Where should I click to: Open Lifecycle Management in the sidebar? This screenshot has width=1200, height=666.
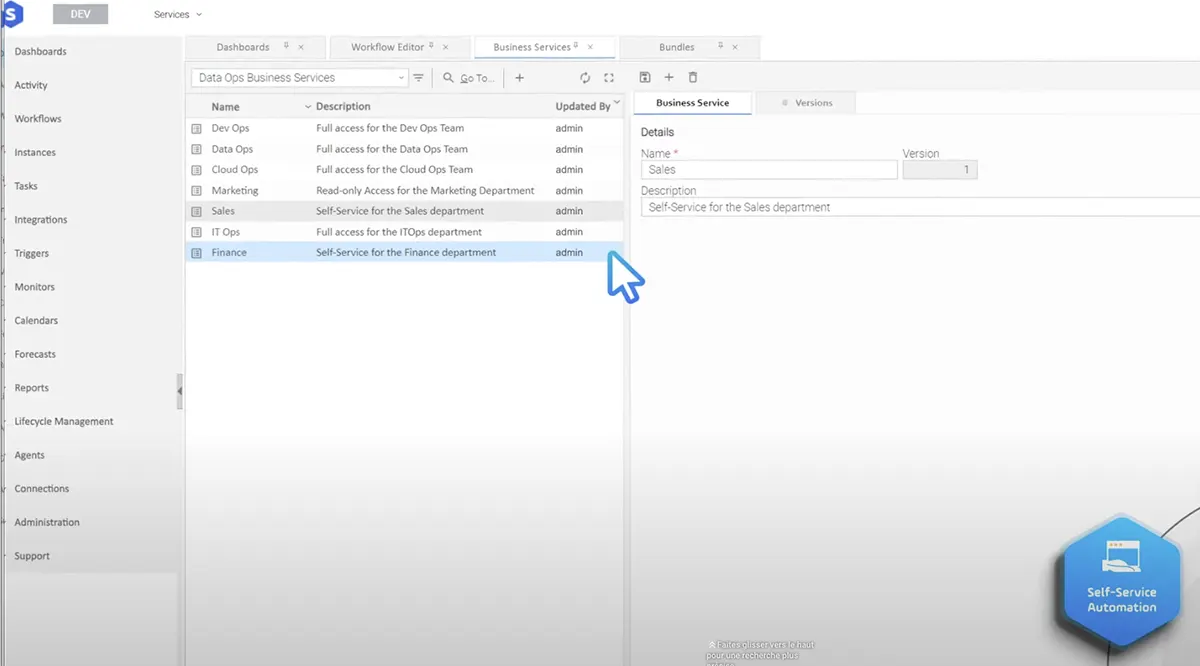[64, 422]
